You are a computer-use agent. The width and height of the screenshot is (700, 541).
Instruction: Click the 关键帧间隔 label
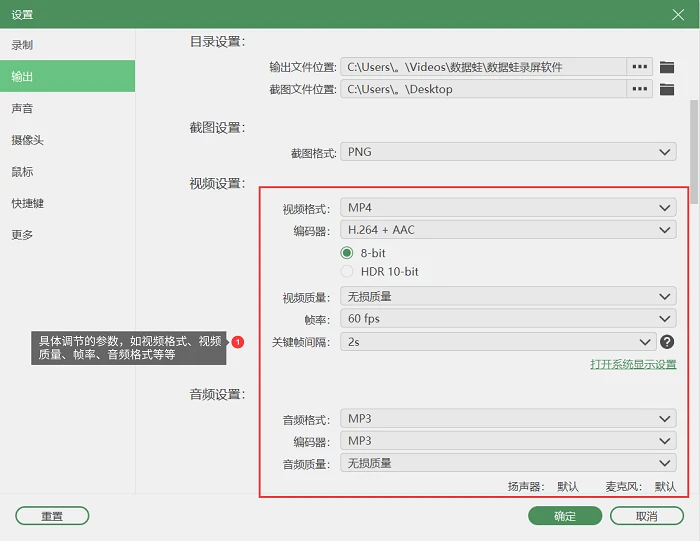pyautogui.click(x=301, y=342)
